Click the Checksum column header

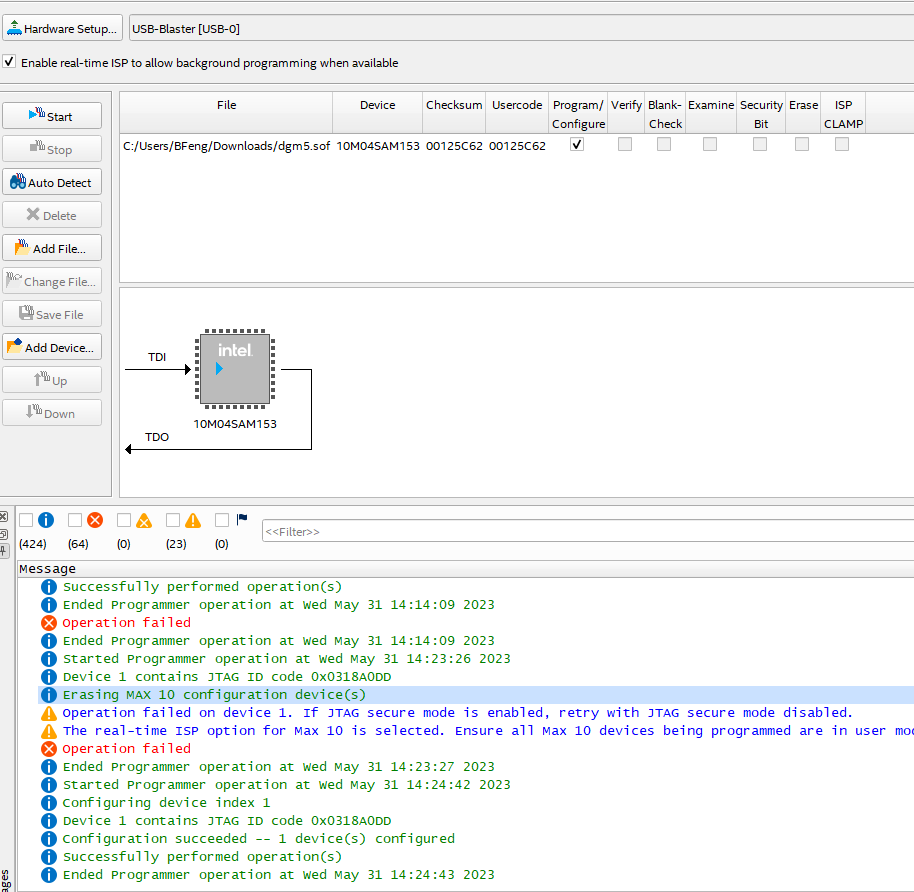click(454, 105)
